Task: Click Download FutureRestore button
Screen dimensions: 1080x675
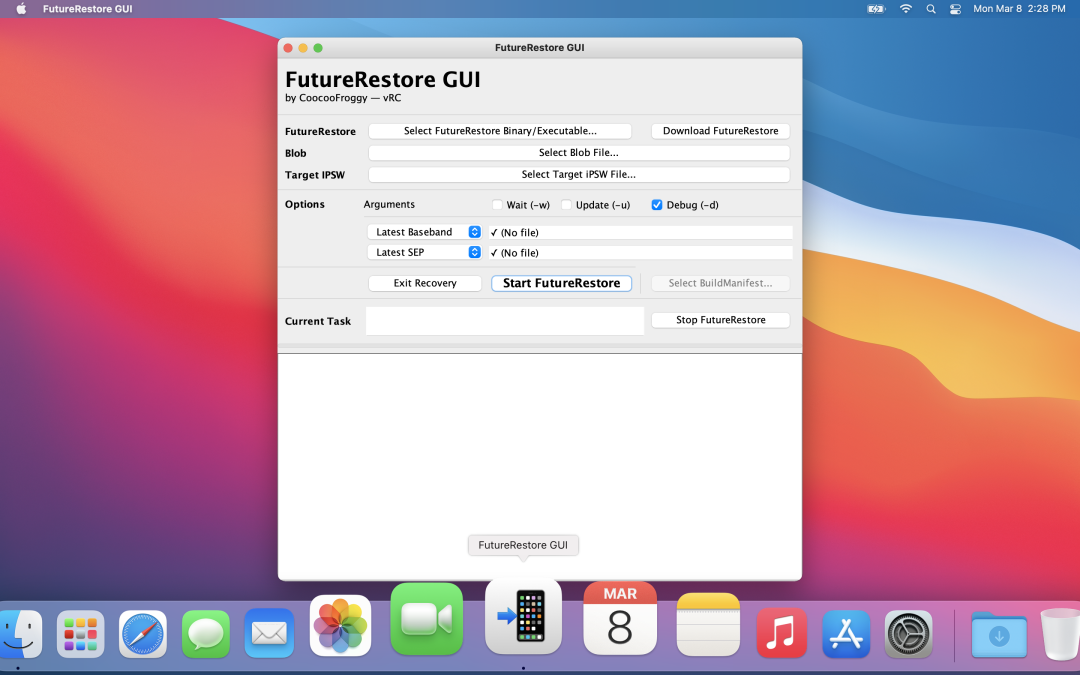Action: pyautogui.click(x=720, y=131)
